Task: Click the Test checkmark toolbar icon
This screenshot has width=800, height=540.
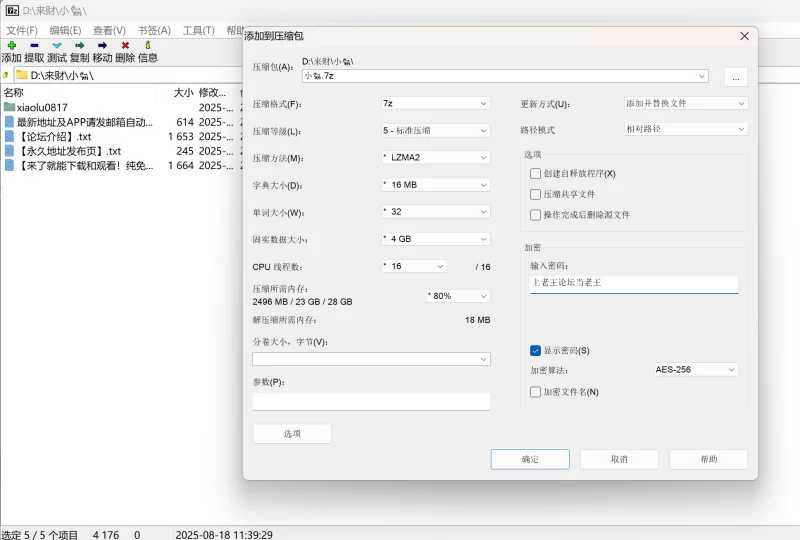Action: 57,45
